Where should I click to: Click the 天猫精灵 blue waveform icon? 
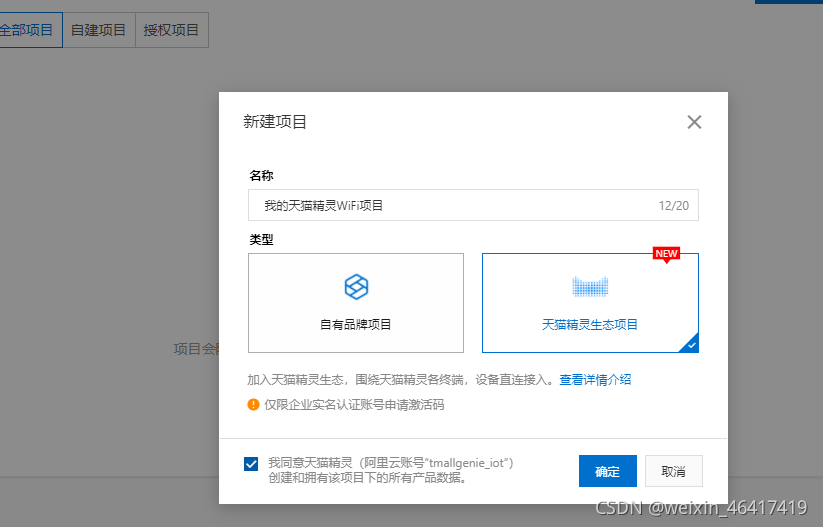(x=590, y=287)
